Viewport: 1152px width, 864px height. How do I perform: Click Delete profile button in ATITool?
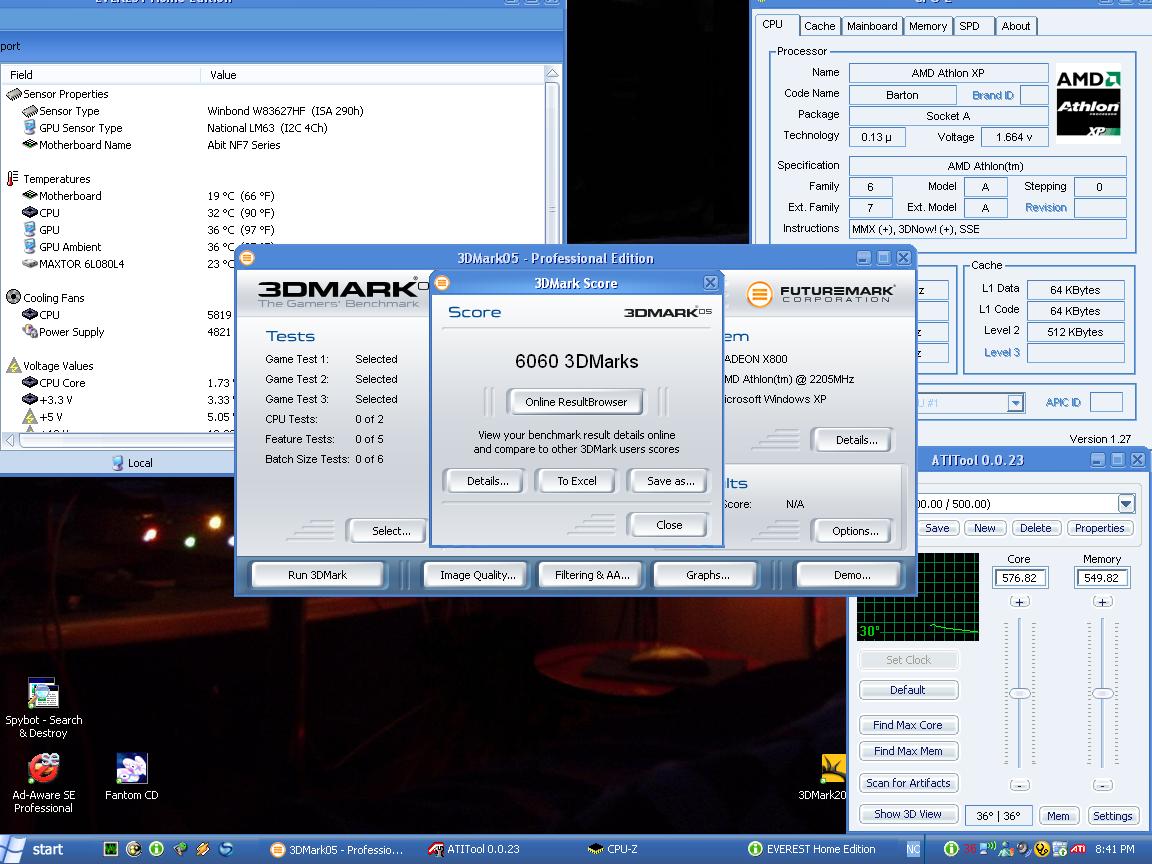(1035, 528)
